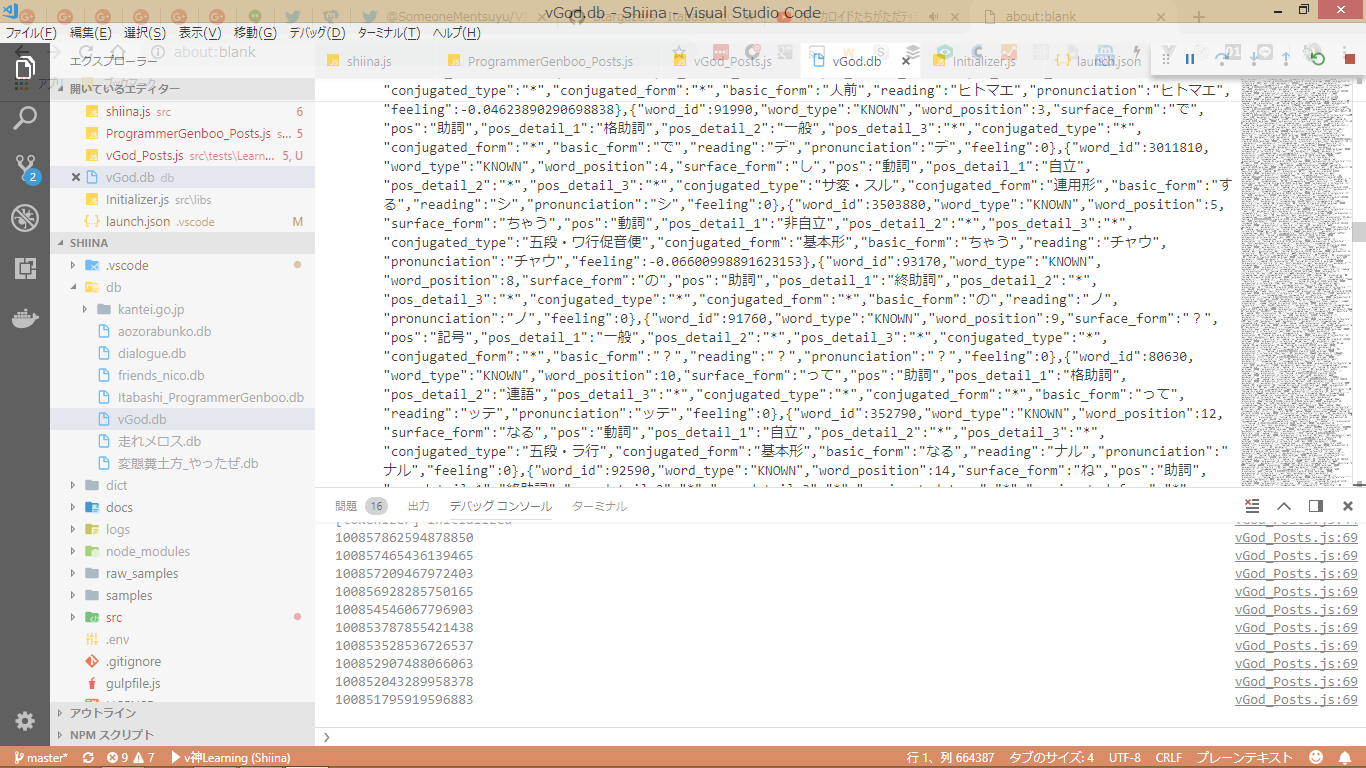Open Source Control view with badge 2
1366x768 pixels.
click(x=25, y=168)
